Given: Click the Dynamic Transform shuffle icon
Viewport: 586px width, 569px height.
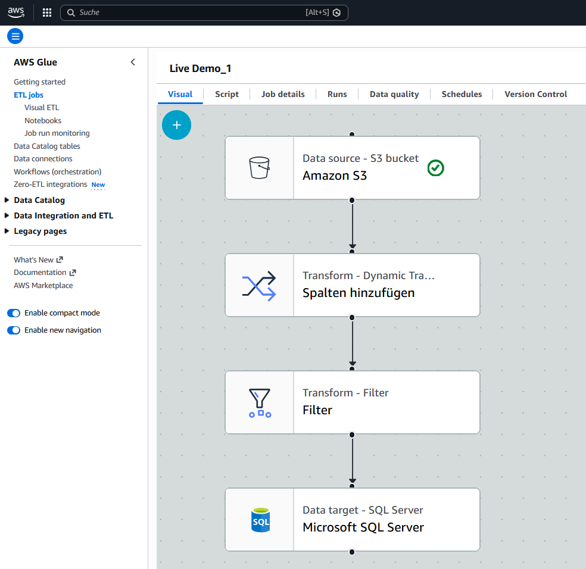Looking at the screenshot, I should click(x=259, y=285).
